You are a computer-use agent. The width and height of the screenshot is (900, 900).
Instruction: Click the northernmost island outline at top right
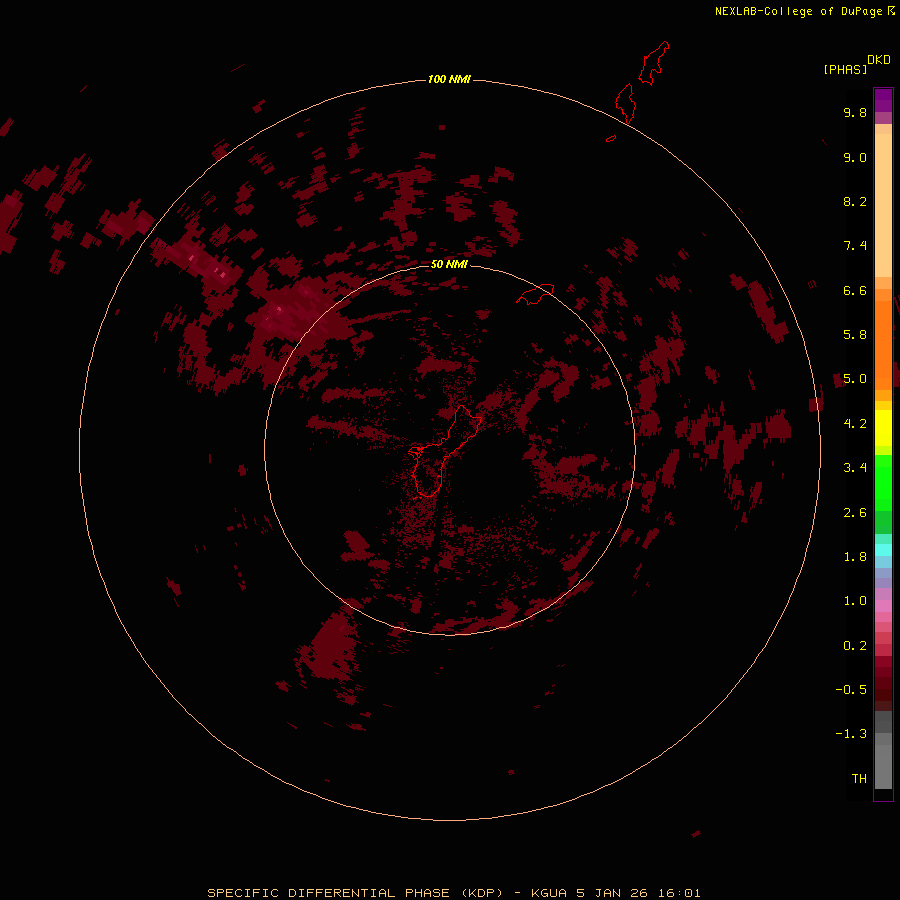(x=654, y=63)
